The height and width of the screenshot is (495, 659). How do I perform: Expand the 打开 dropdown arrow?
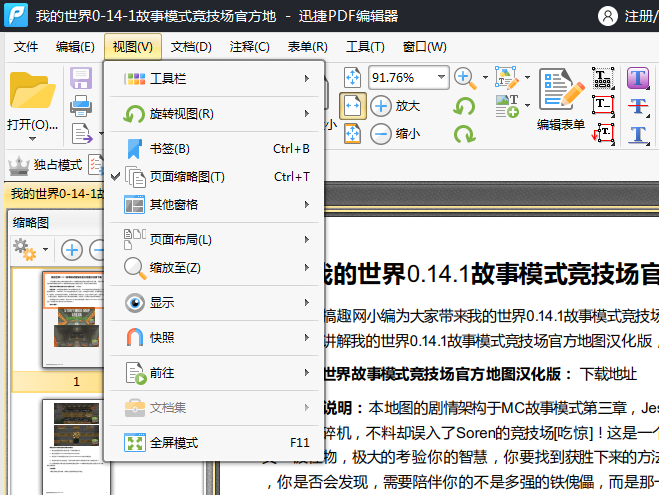click(x=32, y=139)
